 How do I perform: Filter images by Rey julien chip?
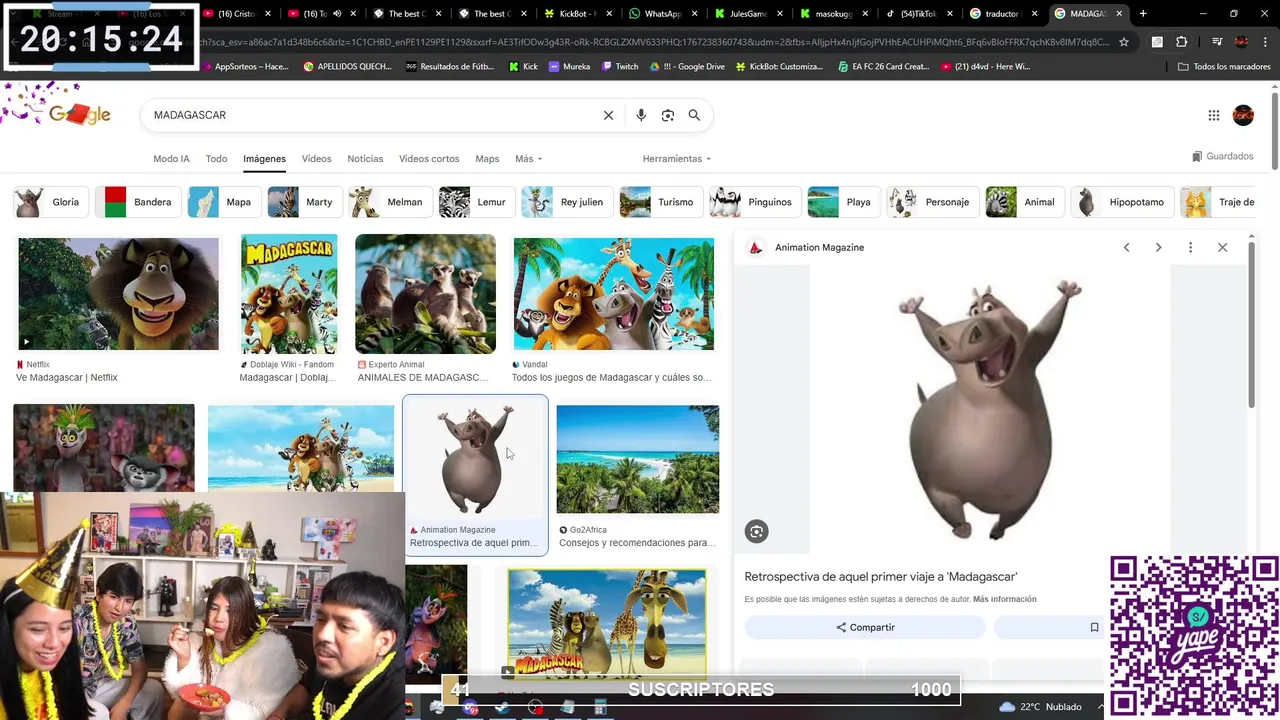[566, 202]
